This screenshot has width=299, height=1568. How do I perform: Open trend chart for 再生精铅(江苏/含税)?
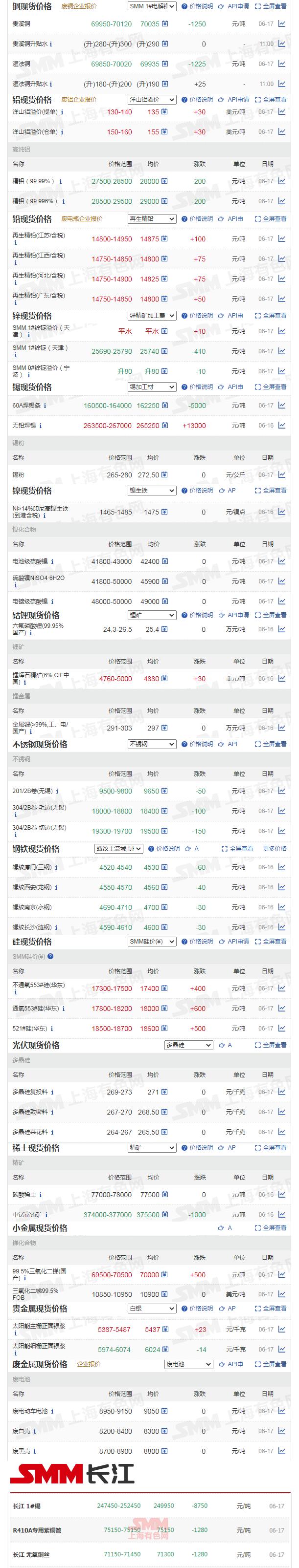pyautogui.click(x=281, y=239)
